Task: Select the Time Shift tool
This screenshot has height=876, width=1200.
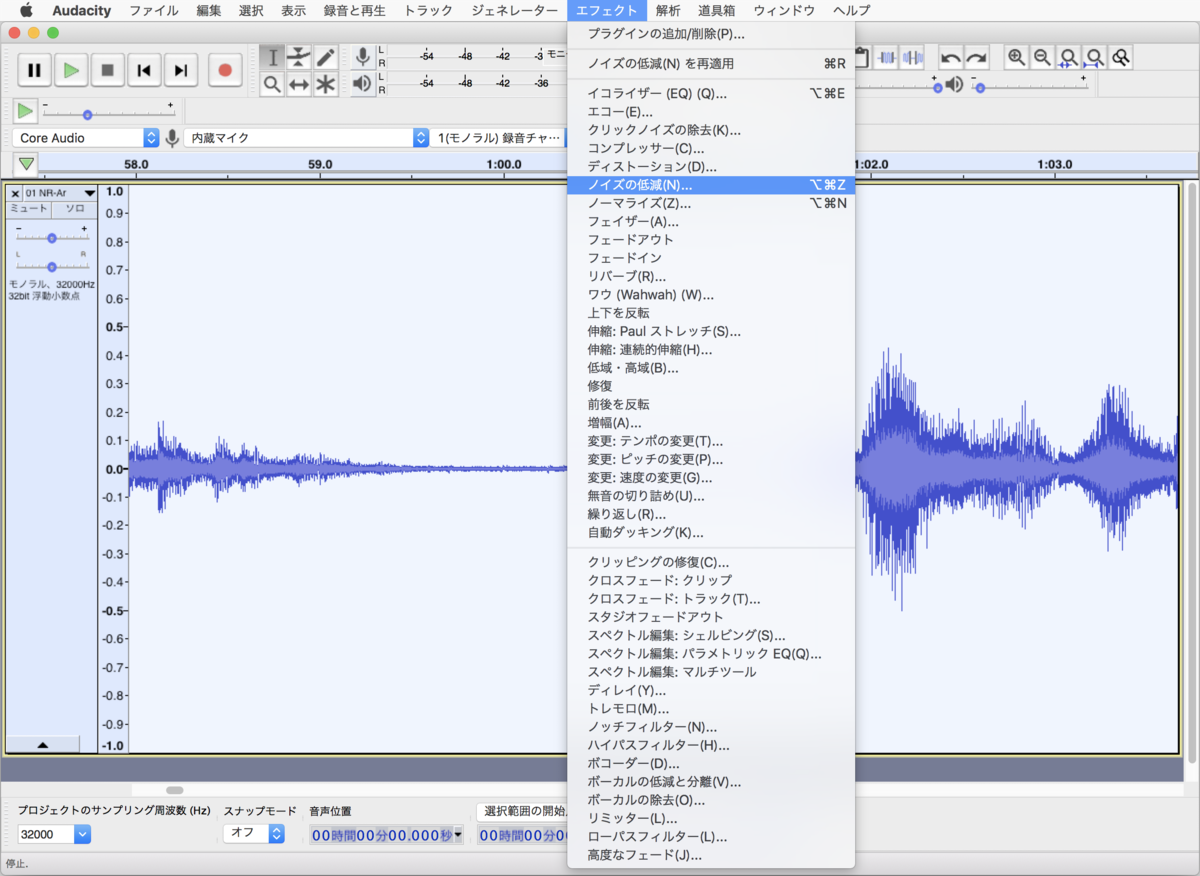Action: click(299, 84)
